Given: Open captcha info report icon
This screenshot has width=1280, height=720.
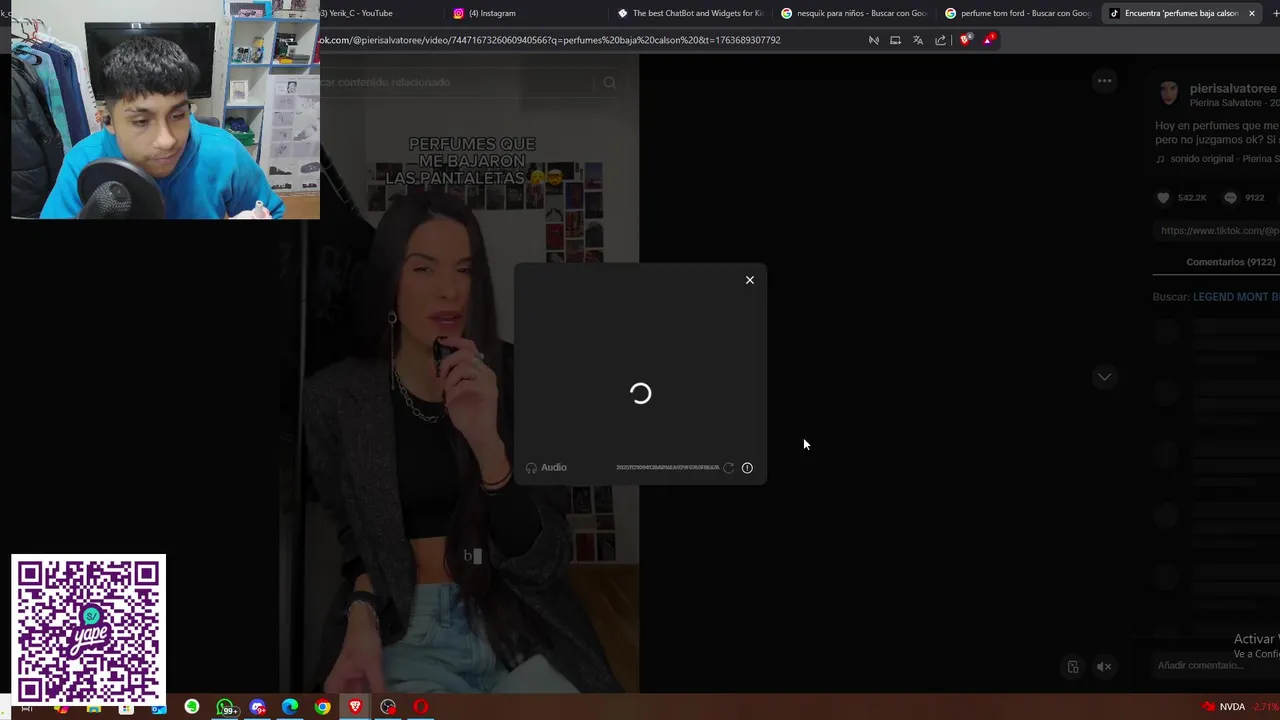Looking at the screenshot, I should point(747,468).
